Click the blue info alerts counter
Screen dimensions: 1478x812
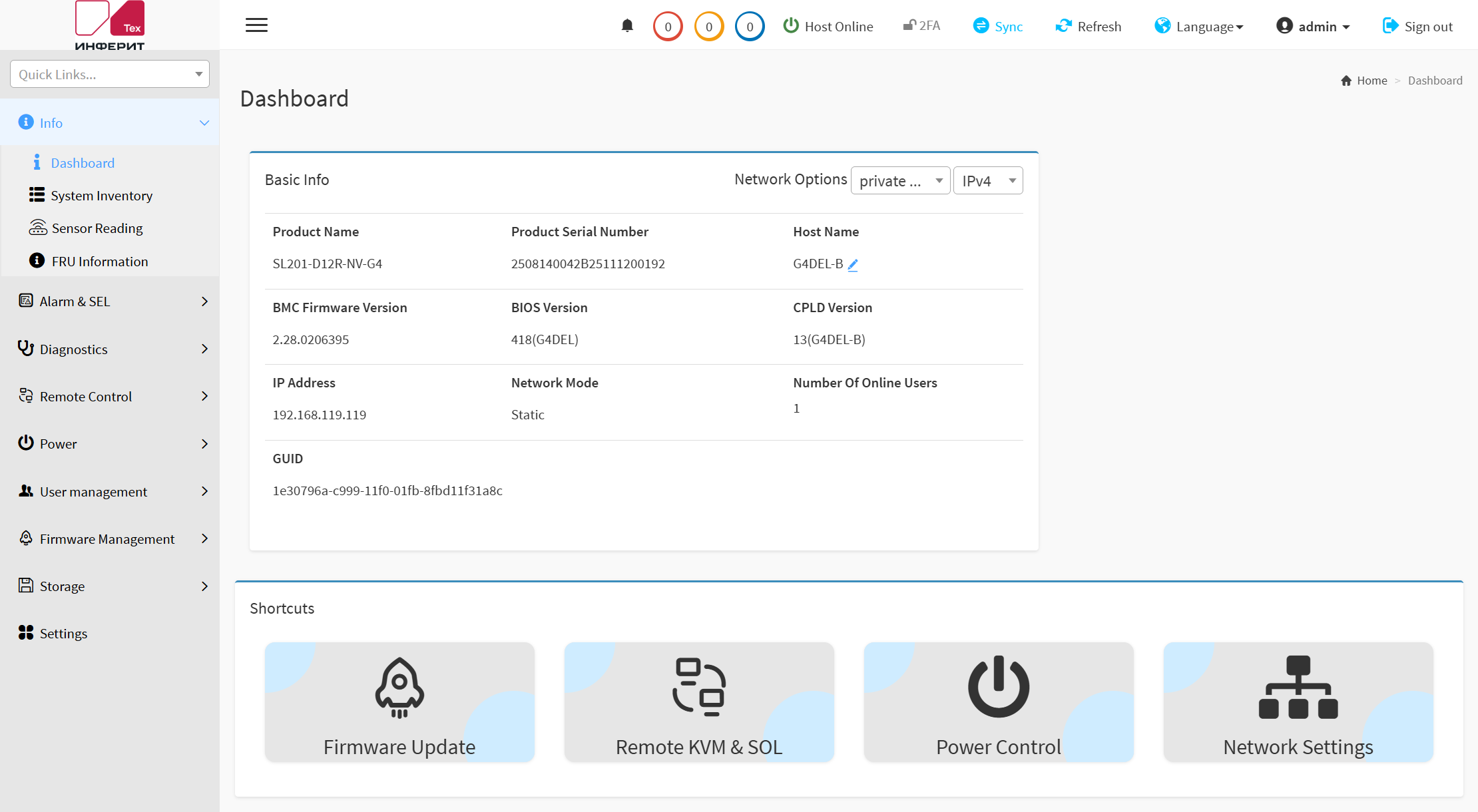click(750, 27)
